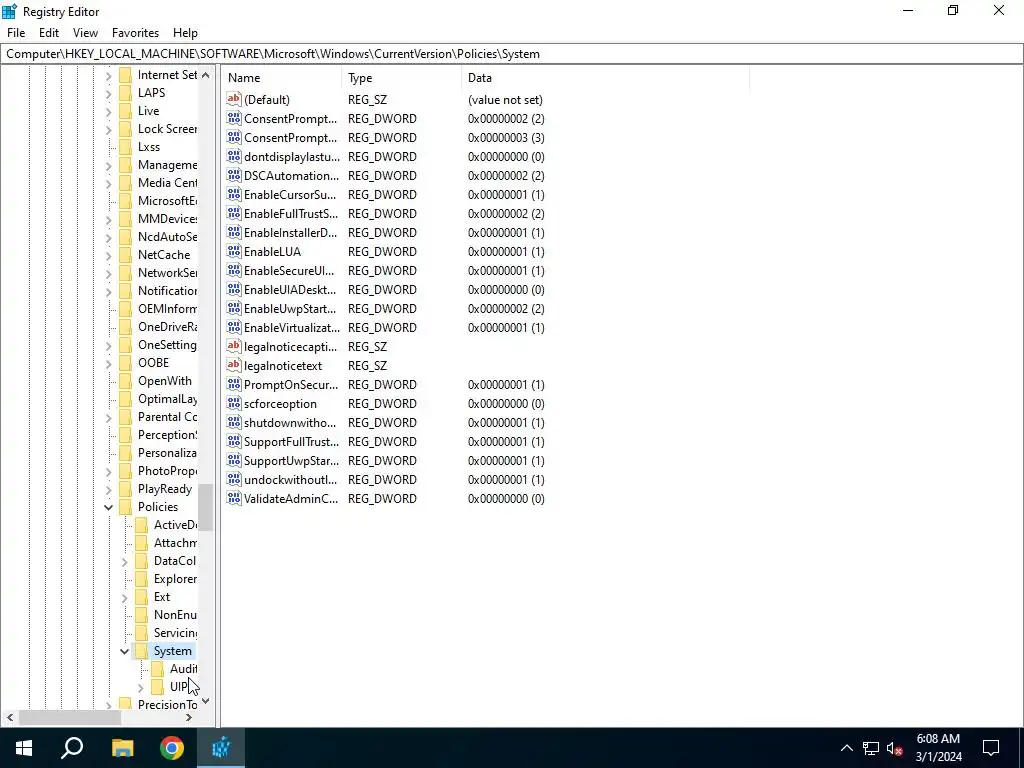1024x768 pixels.
Task: Expand the Ext tree node
Action: point(124,597)
